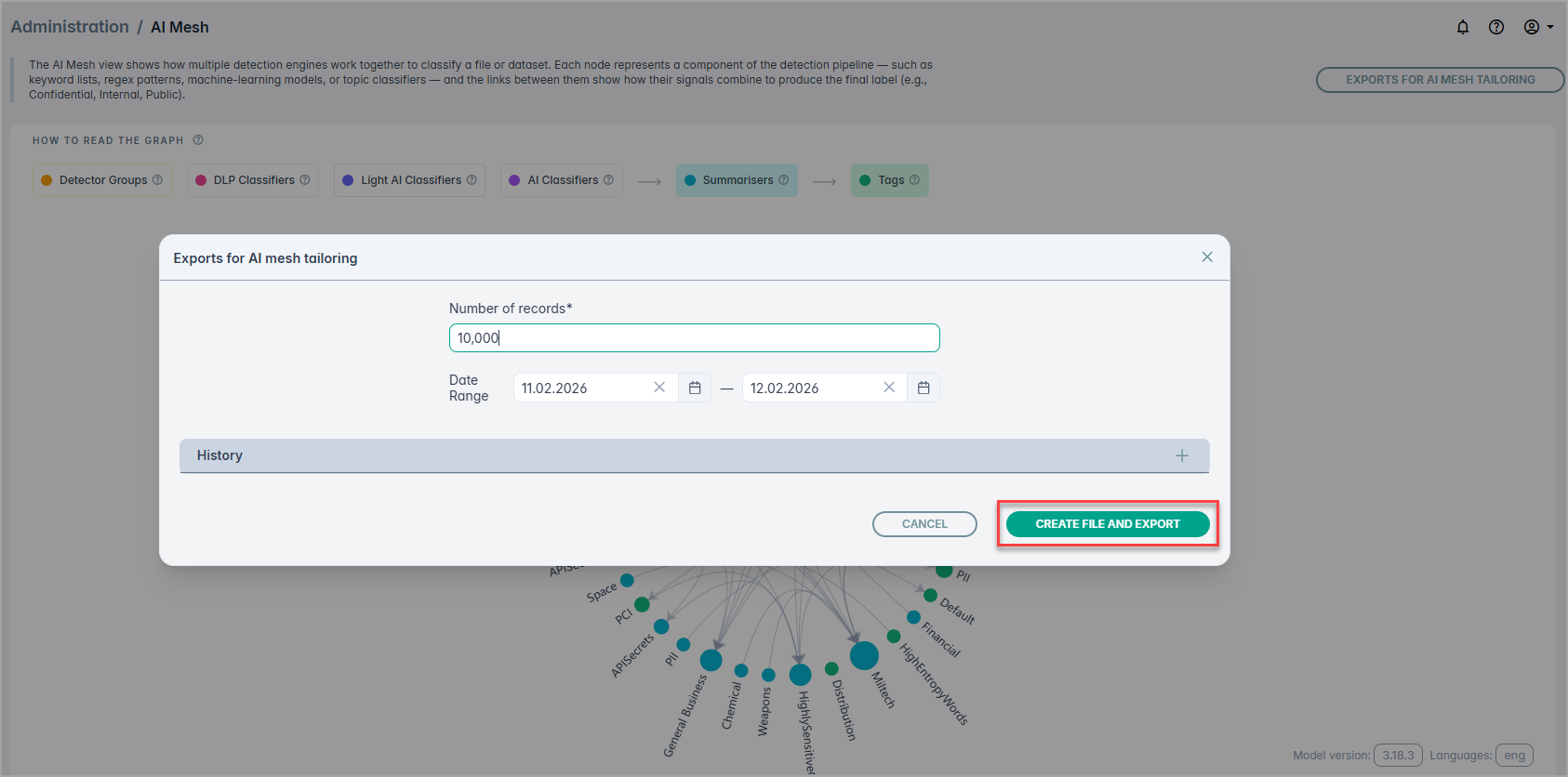
Task: Click the Number of records field
Action: (x=694, y=338)
